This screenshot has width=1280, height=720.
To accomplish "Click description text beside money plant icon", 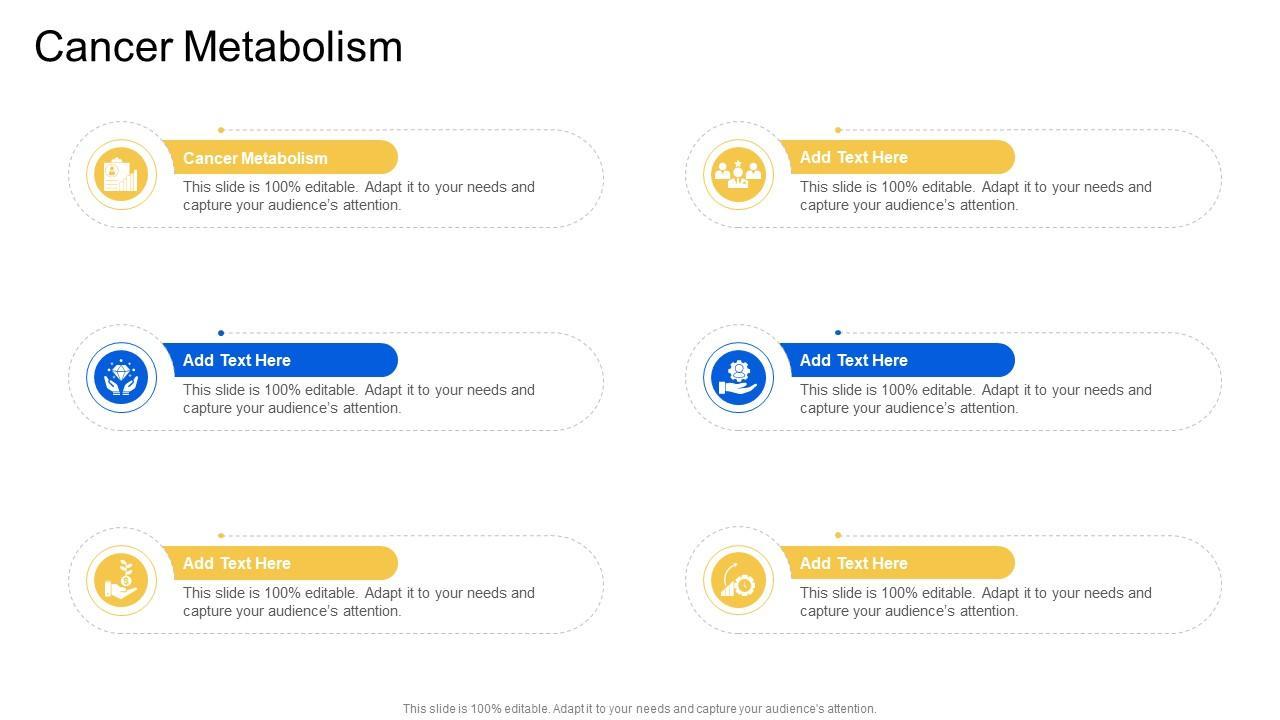I will (358, 602).
